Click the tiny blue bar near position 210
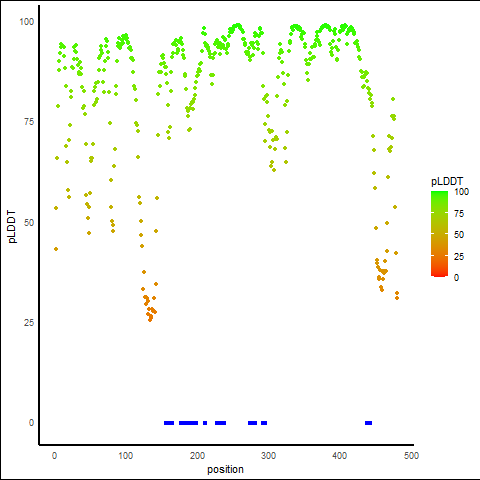This screenshot has height=480, width=480. pyautogui.click(x=205, y=423)
